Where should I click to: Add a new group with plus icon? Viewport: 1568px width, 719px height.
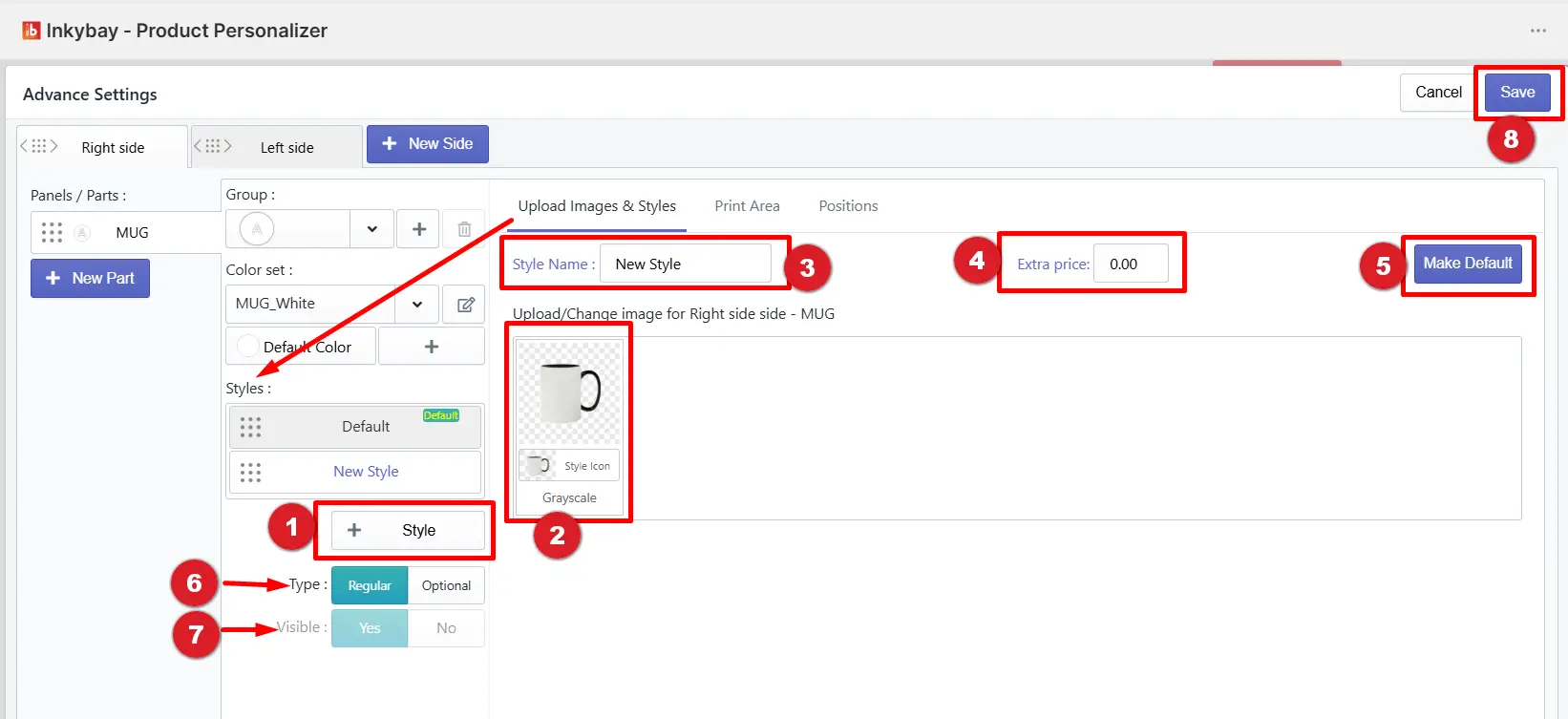point(418,229)
